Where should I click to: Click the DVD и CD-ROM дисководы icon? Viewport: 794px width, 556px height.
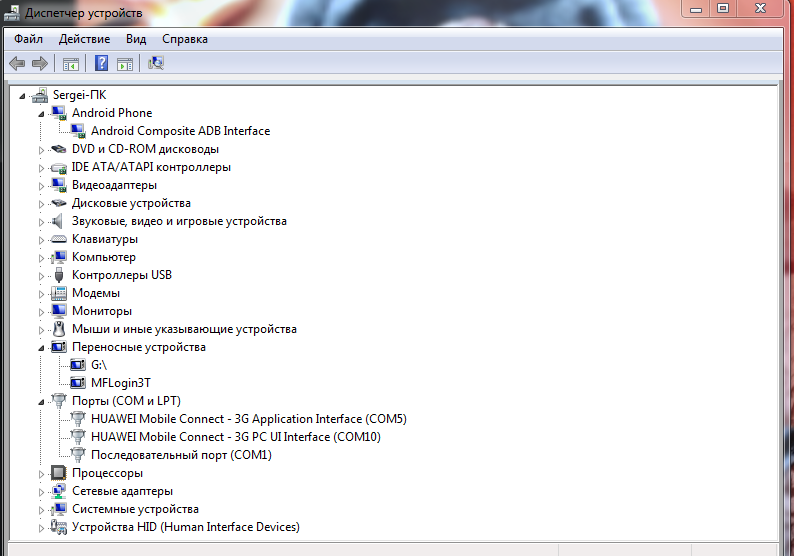pyautogui.click(x=59, y=149)
